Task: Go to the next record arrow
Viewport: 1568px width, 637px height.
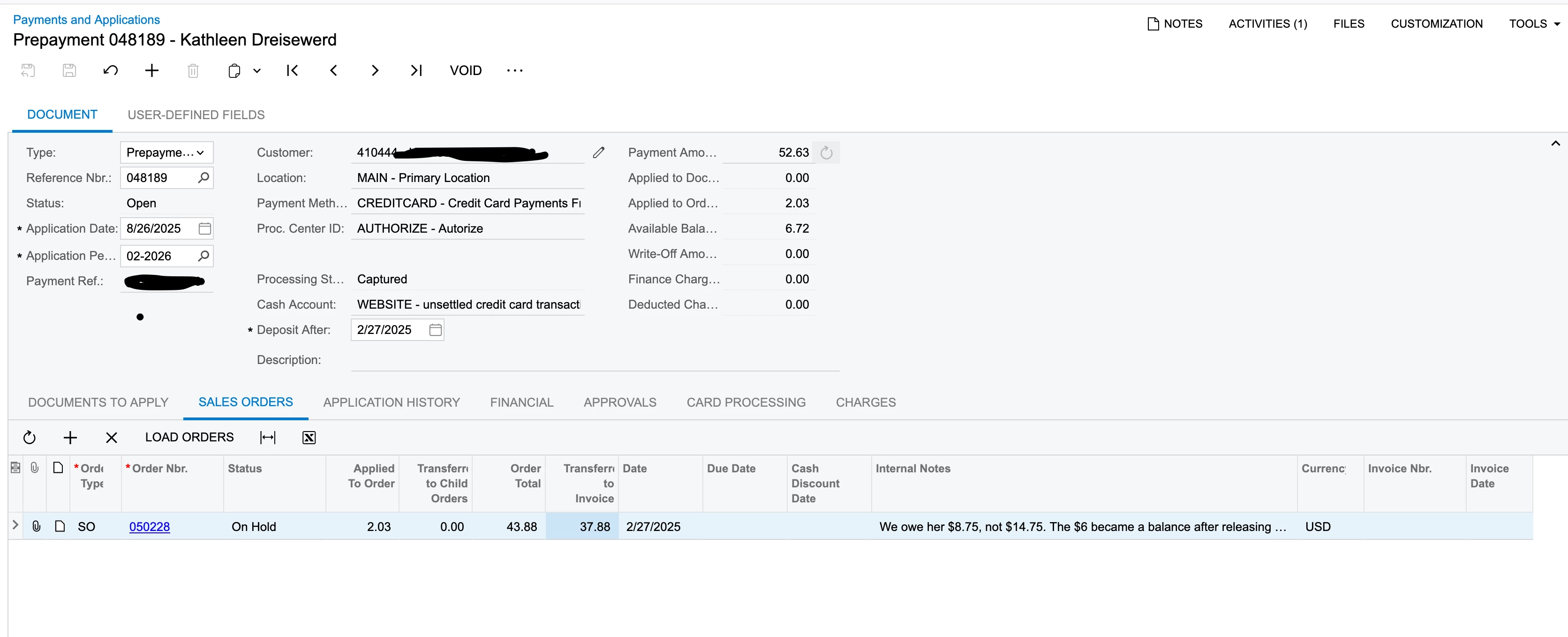Action: [375, 71]
